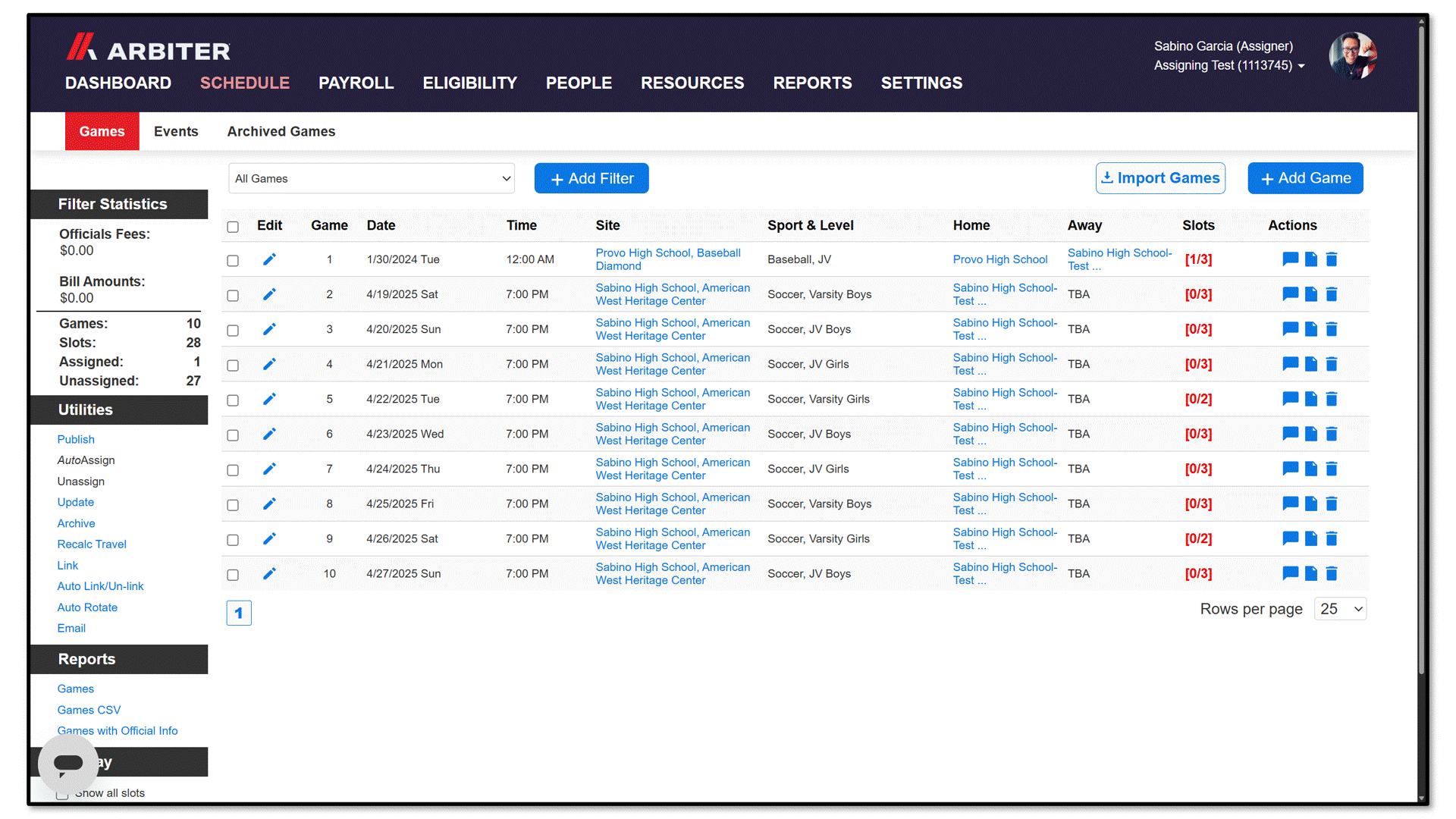Image resolution: width=1456 pixels, height=819 pixels.
Task: Open document icon for game 5
Action: point(1311,399)
